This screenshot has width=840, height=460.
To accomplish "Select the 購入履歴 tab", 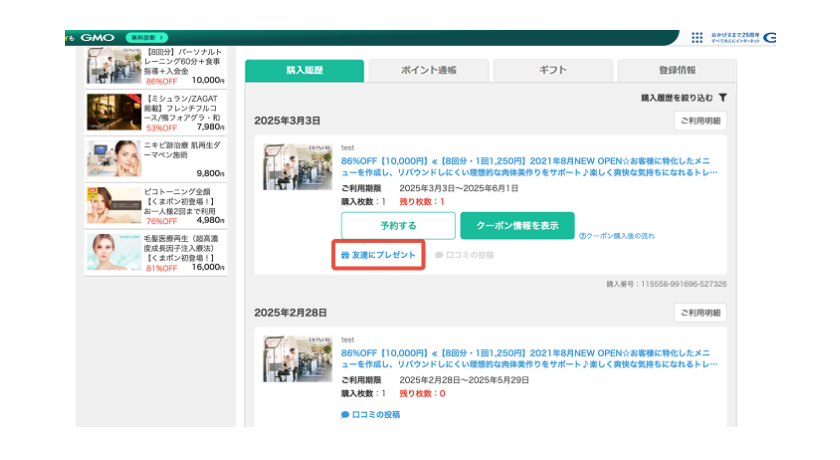I will [304, 70].
